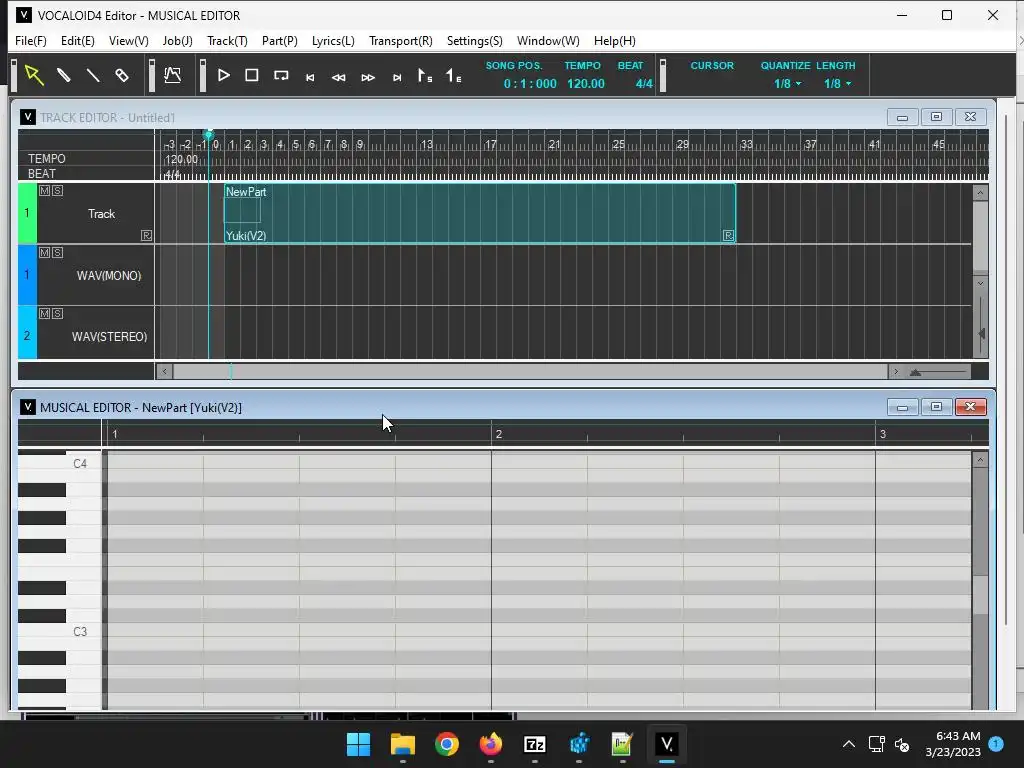Open the Settings menu
Viewport: 1024px width, 768px height.
click(475, 40)
